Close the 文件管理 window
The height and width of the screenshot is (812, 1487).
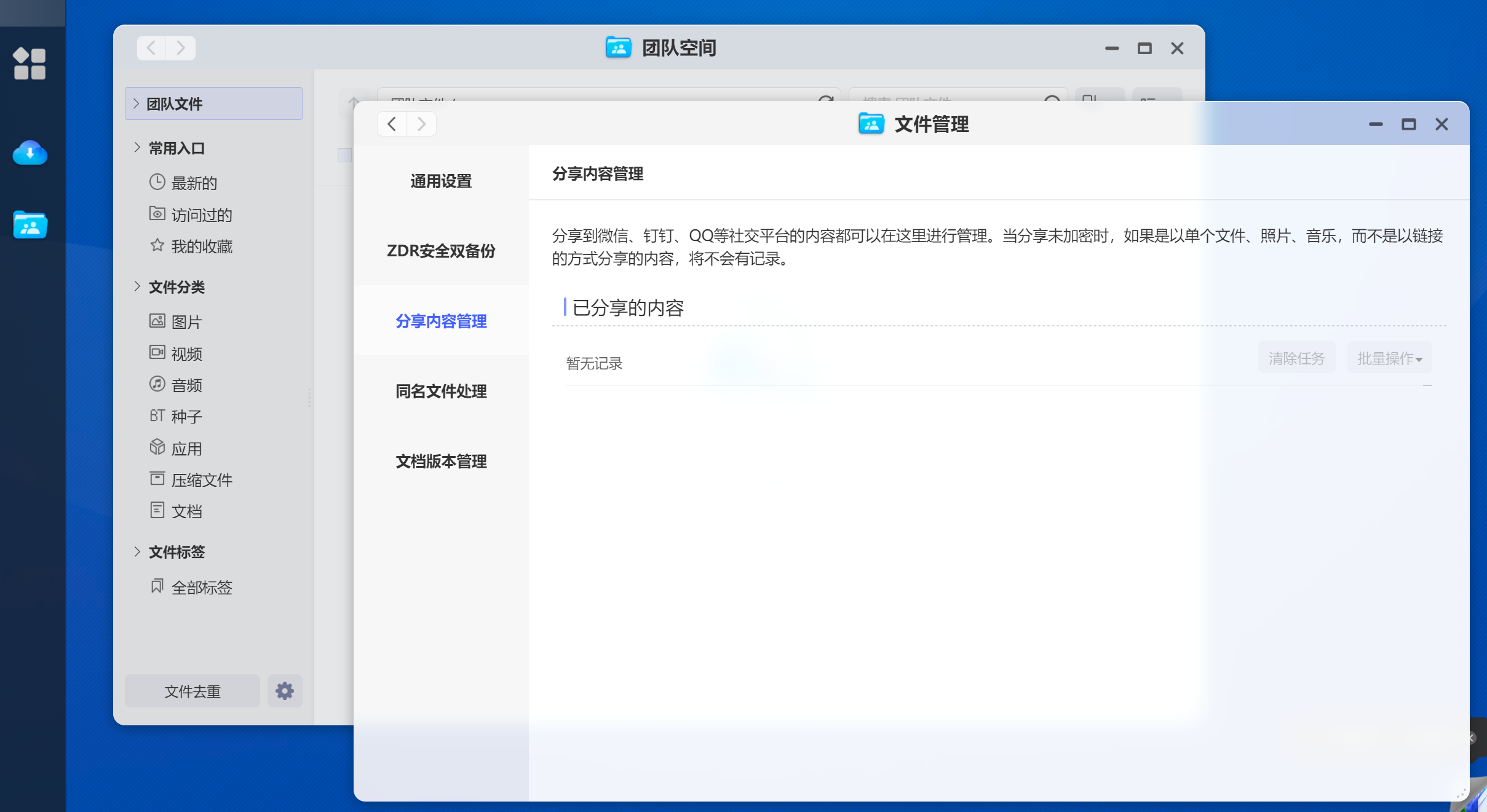tap(1441, 125)
